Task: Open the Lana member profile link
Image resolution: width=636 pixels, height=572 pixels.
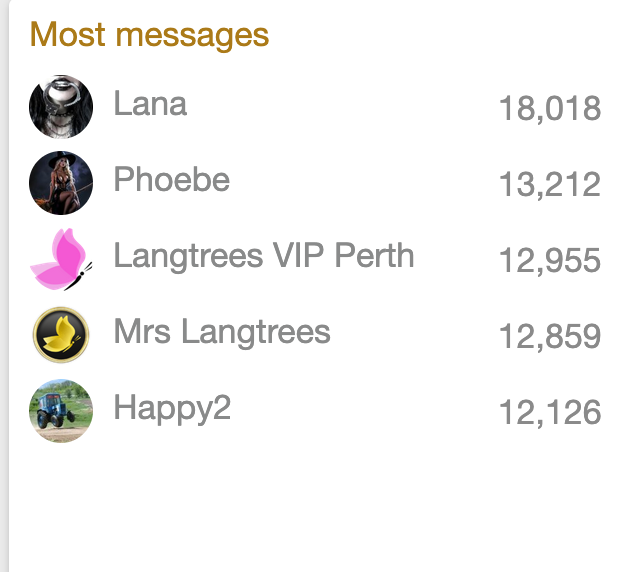Action: (x=150, y=104)
